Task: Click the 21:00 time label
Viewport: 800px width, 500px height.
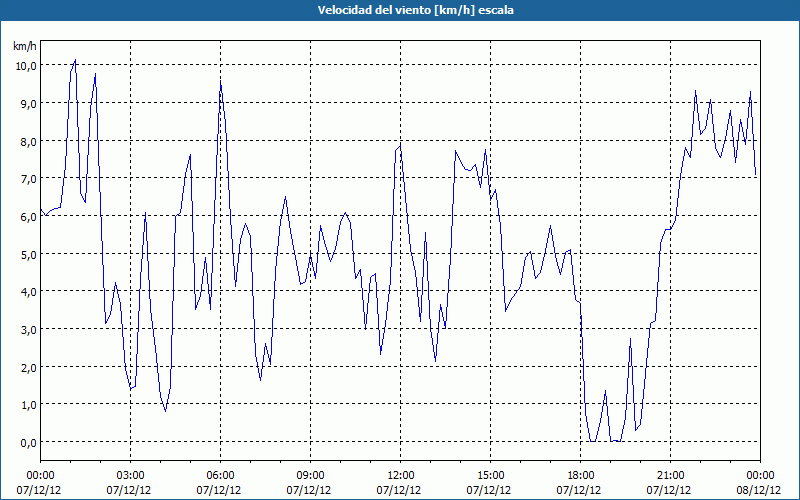Action: [x=670, y=476]
